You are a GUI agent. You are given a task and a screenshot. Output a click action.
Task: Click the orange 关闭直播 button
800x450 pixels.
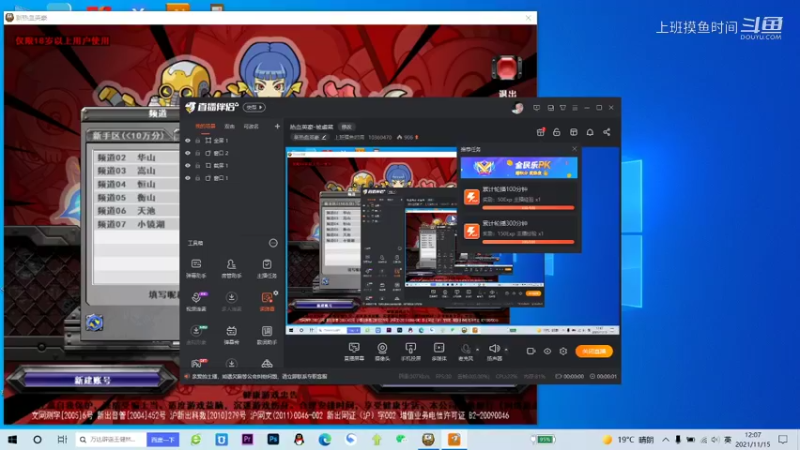[594, 351]
